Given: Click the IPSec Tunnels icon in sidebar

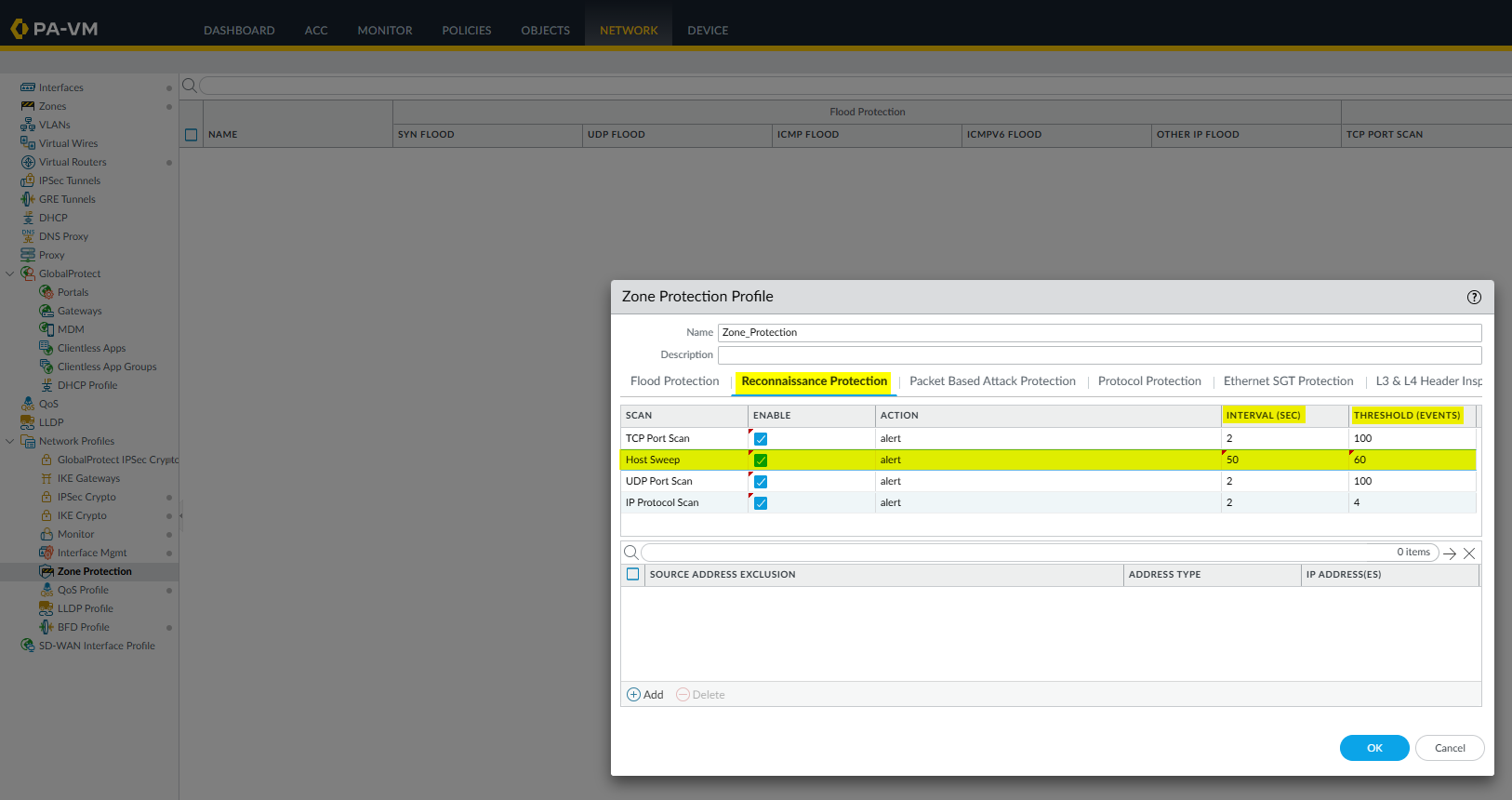Looking at the screenshot, I should 28,180.
